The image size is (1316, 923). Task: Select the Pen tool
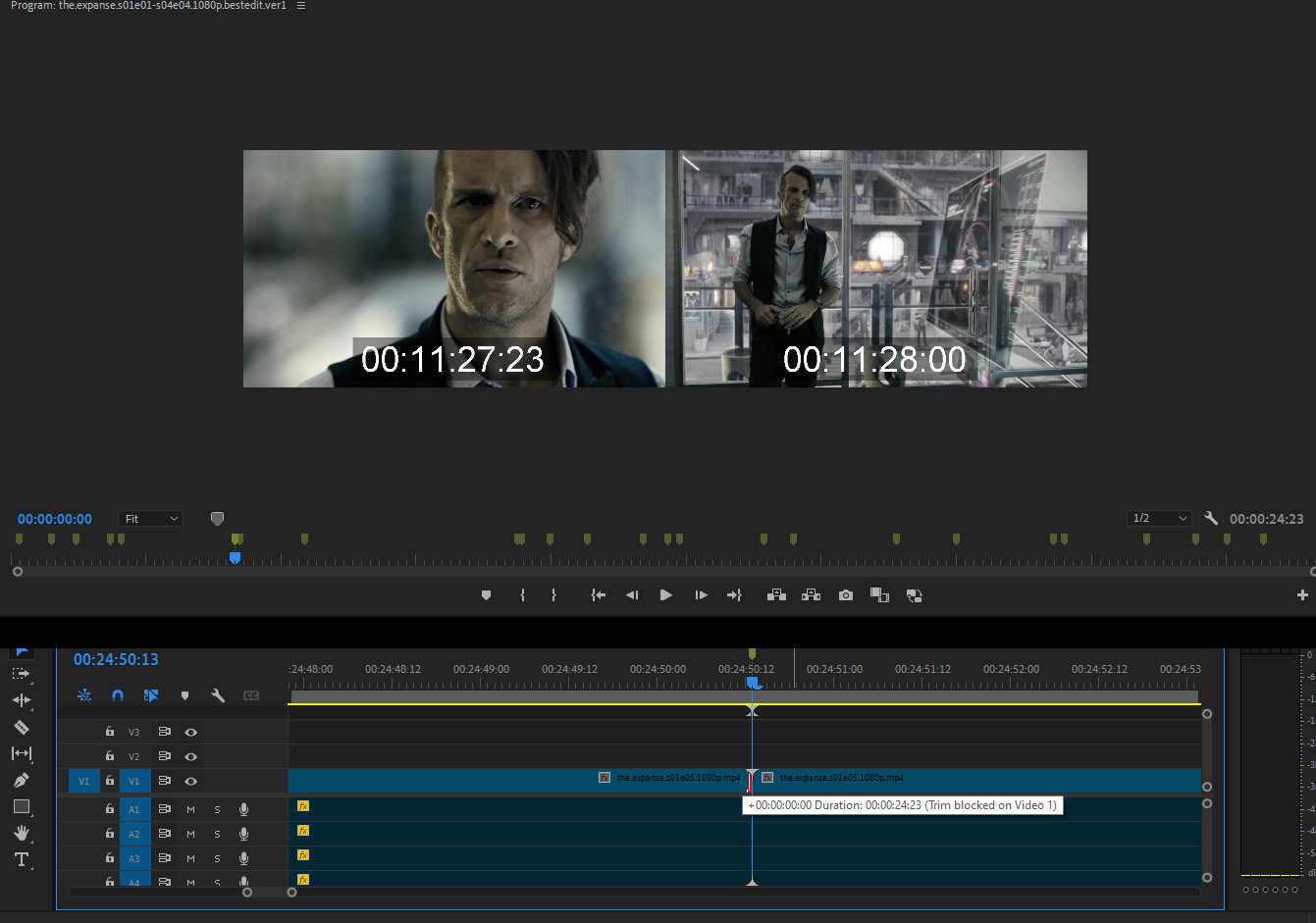(x=21, y=780)
